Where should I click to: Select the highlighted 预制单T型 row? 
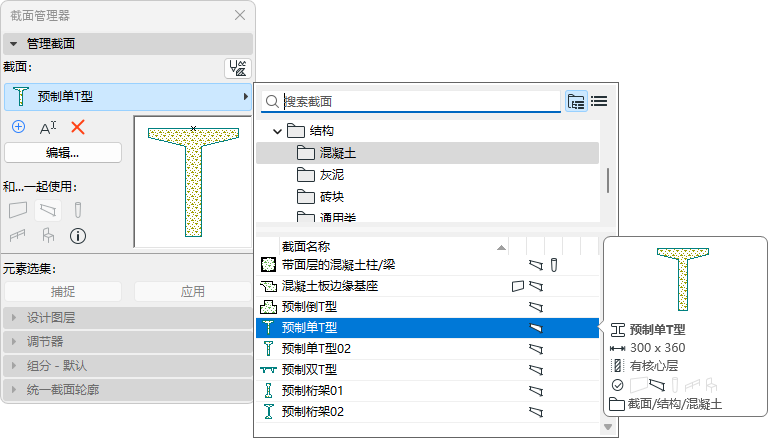coord(427,328)
